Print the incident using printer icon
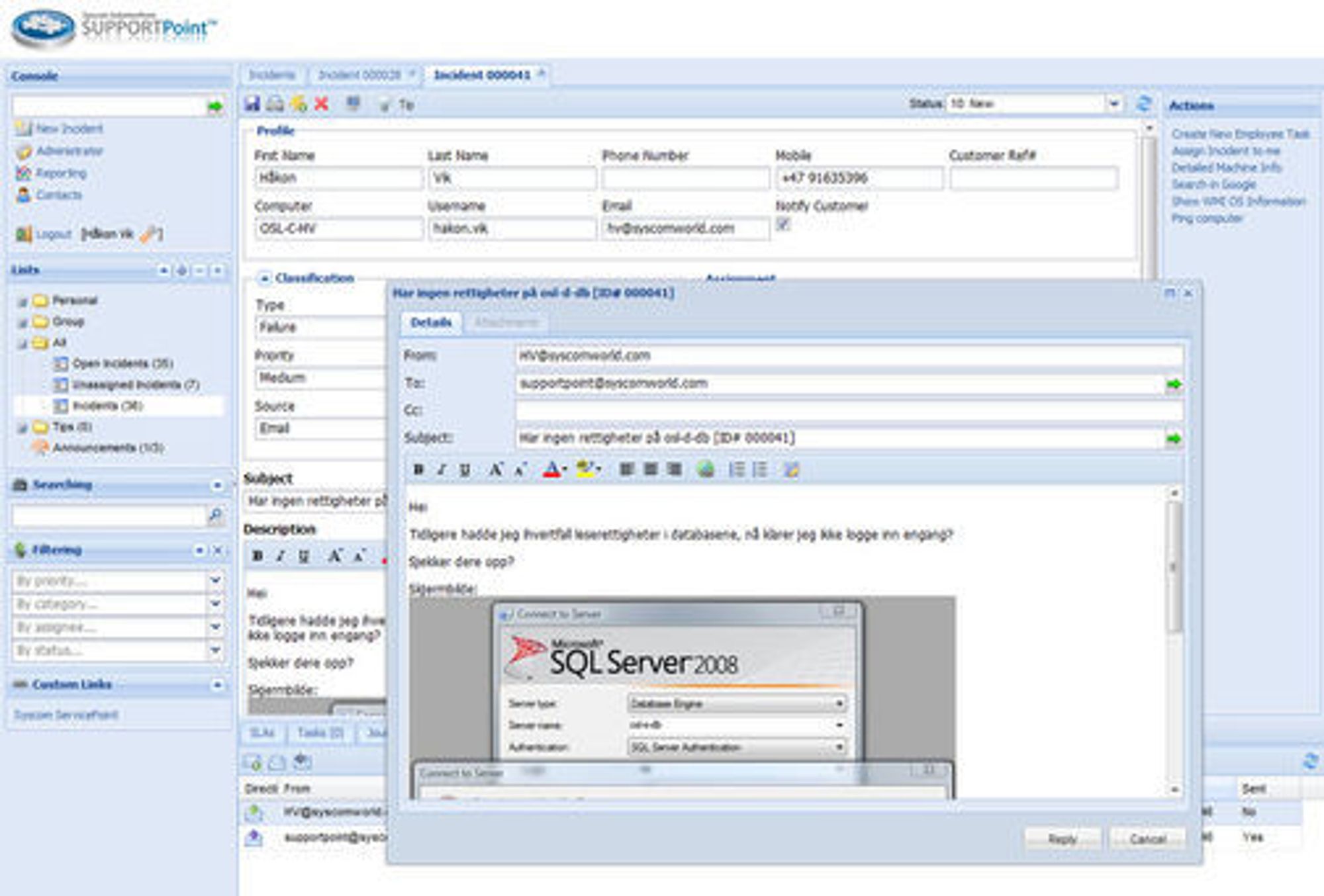Image resolution: width=1324 pixels, height=896 pixels. [x=275, y=104]
